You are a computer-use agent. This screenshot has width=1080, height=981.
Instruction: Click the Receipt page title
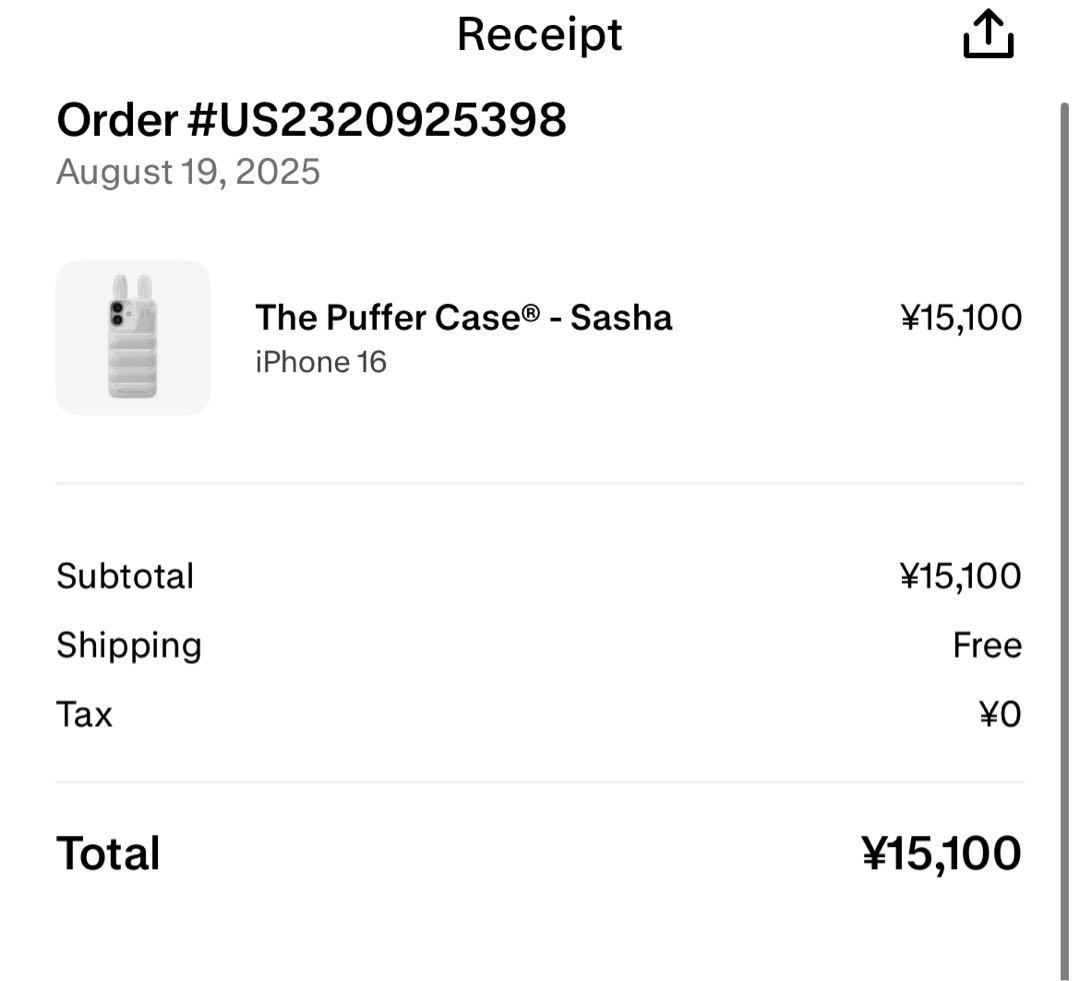coord(539,34)
